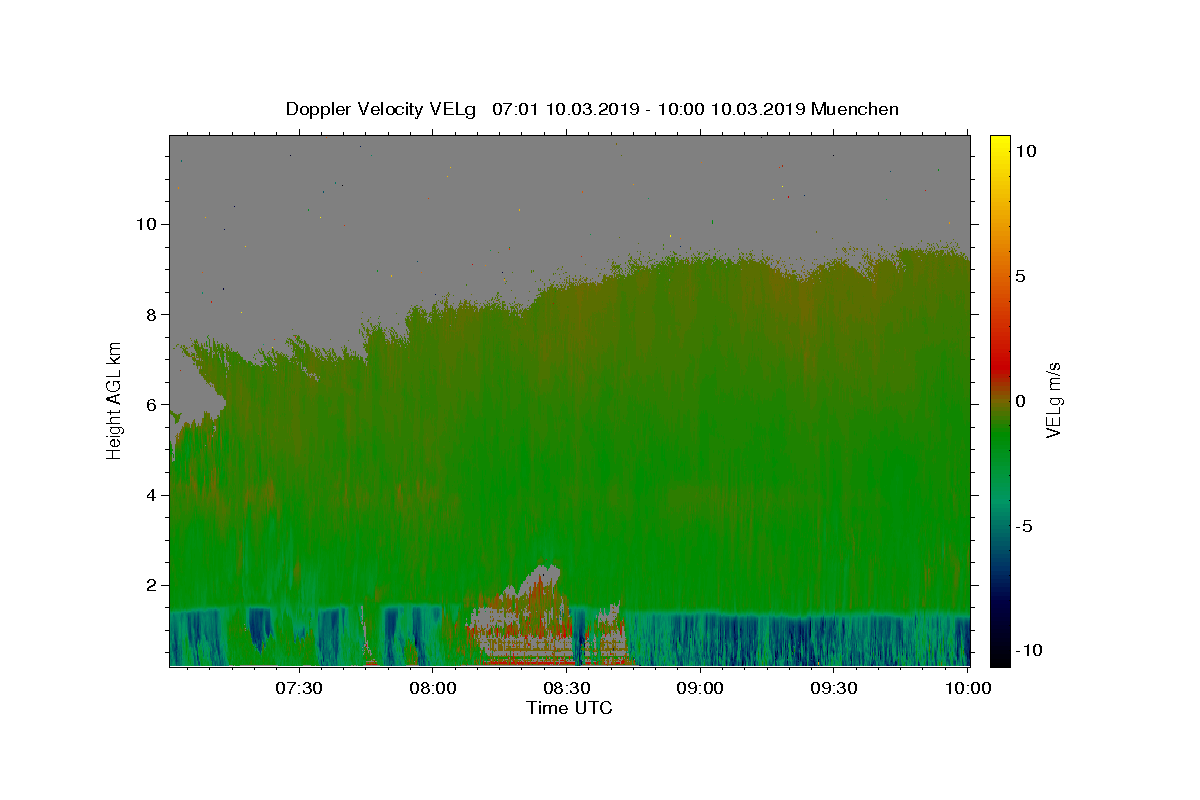Click the Doppler Velocity VELg plot title
Image resolution: width=1200 pixels, height=800 pixels.
point(592,109)
